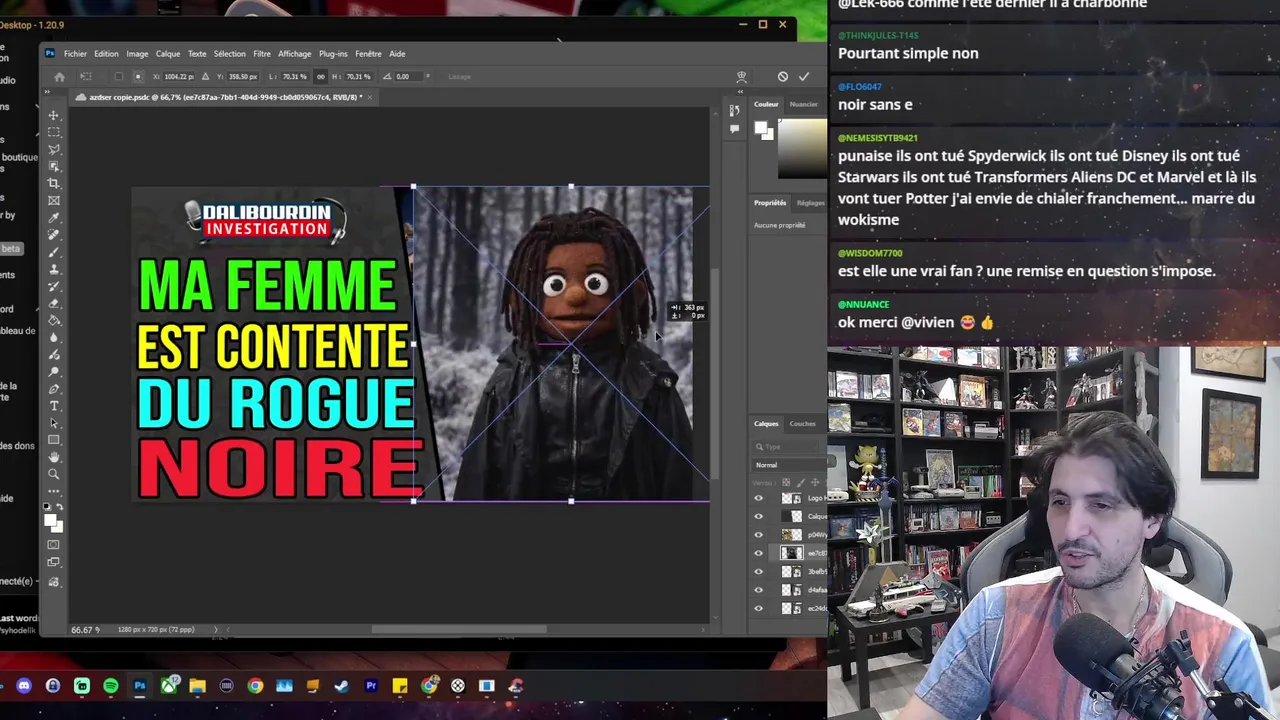Select the Frame tool
This screenshot has height=720, width=1280.
point(54,201)
